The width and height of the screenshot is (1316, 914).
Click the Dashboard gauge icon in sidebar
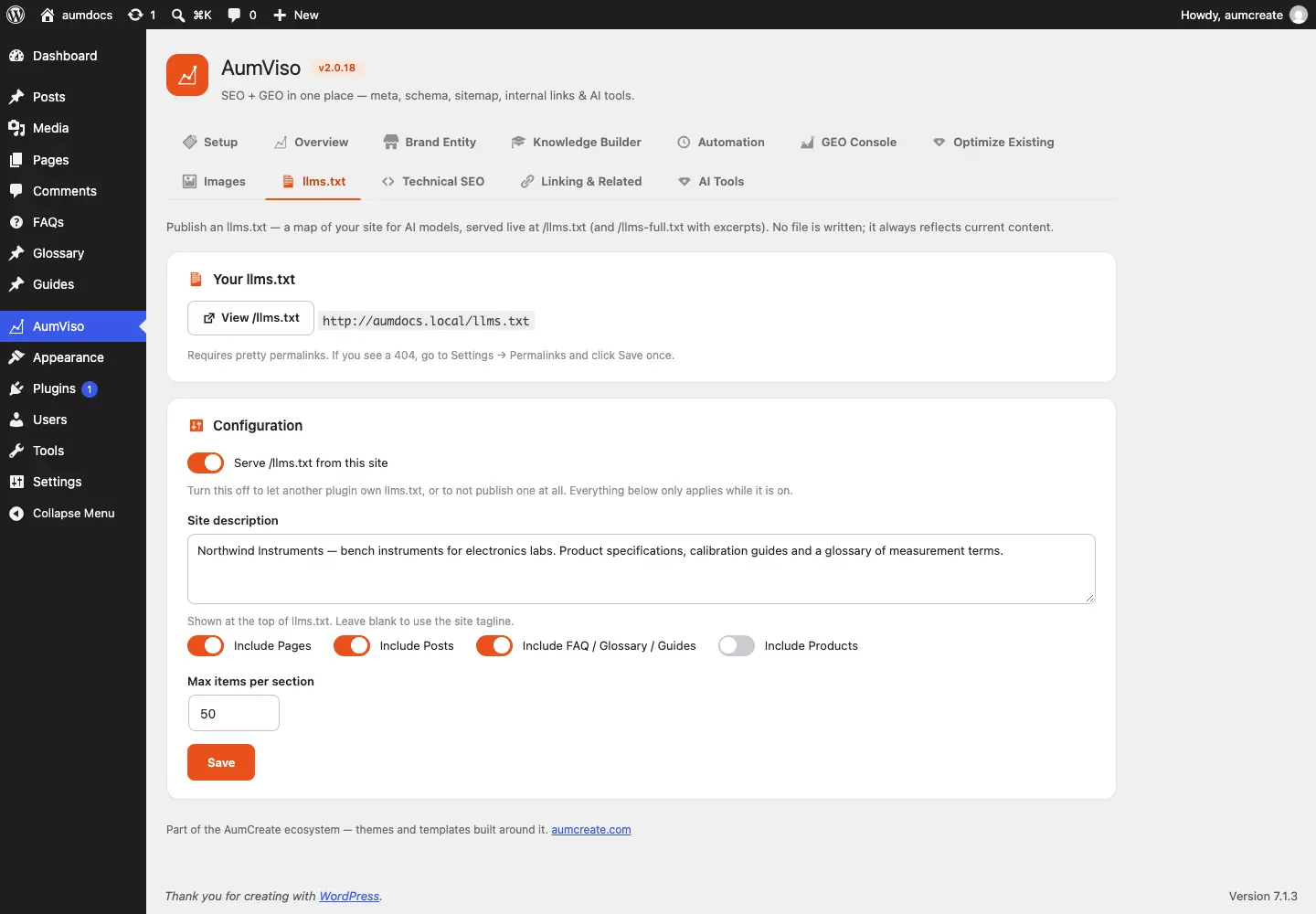coord(16,56)
